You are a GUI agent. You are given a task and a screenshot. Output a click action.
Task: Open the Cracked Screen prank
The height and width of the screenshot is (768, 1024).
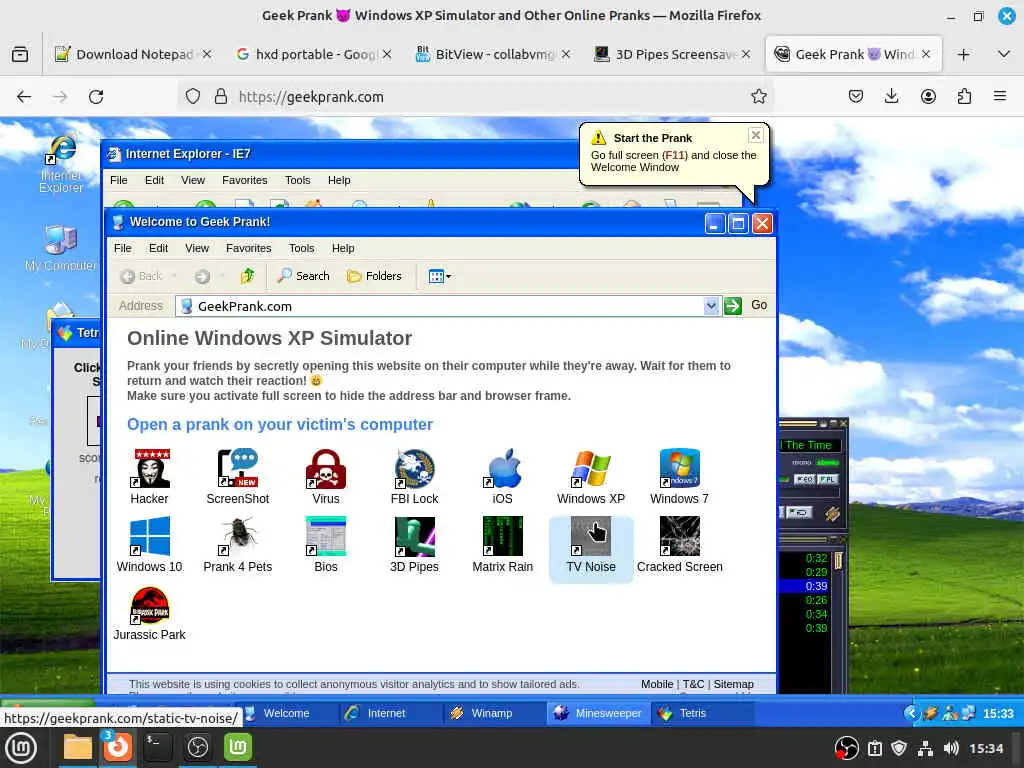coord(679,545)
